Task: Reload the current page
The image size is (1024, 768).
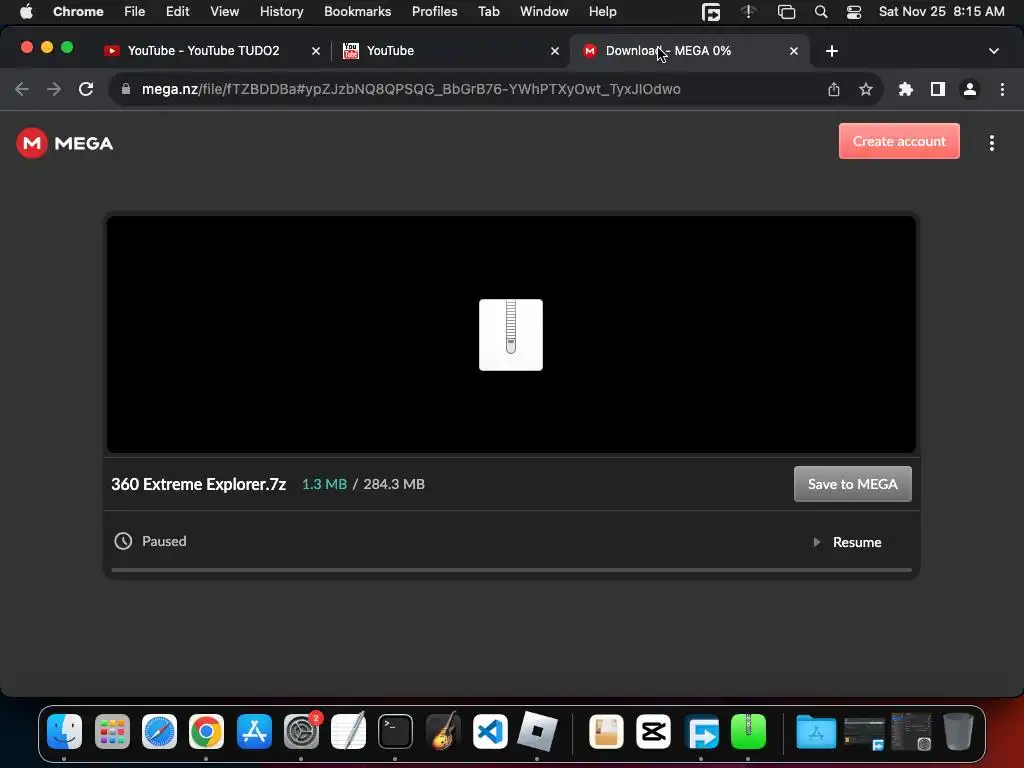Action: pos(86,89)
